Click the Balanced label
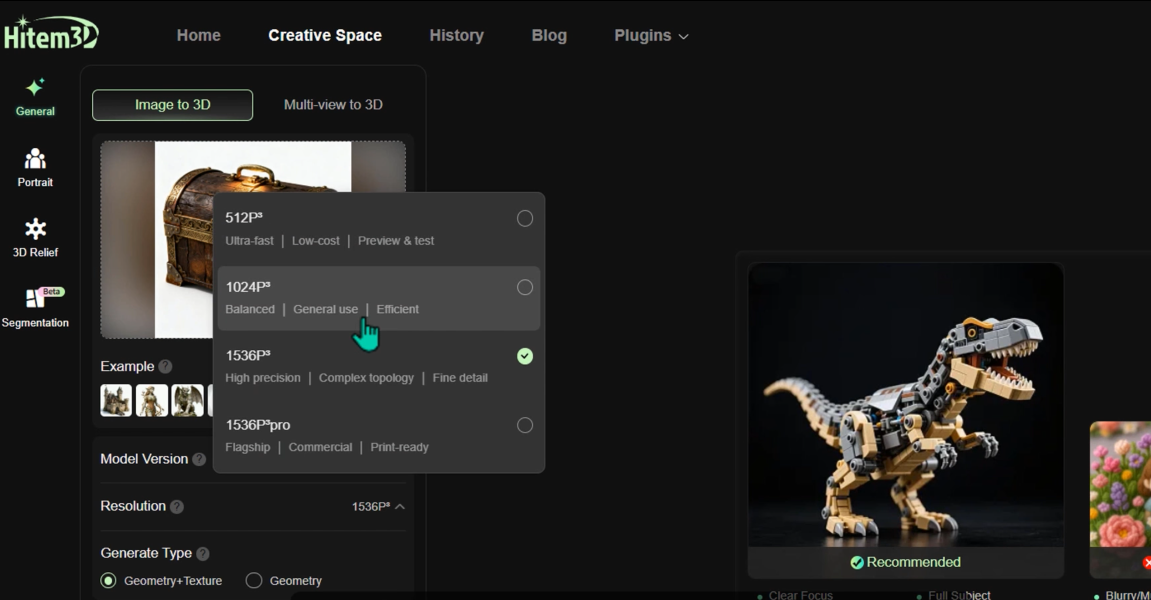 click(x=250, y=309)
